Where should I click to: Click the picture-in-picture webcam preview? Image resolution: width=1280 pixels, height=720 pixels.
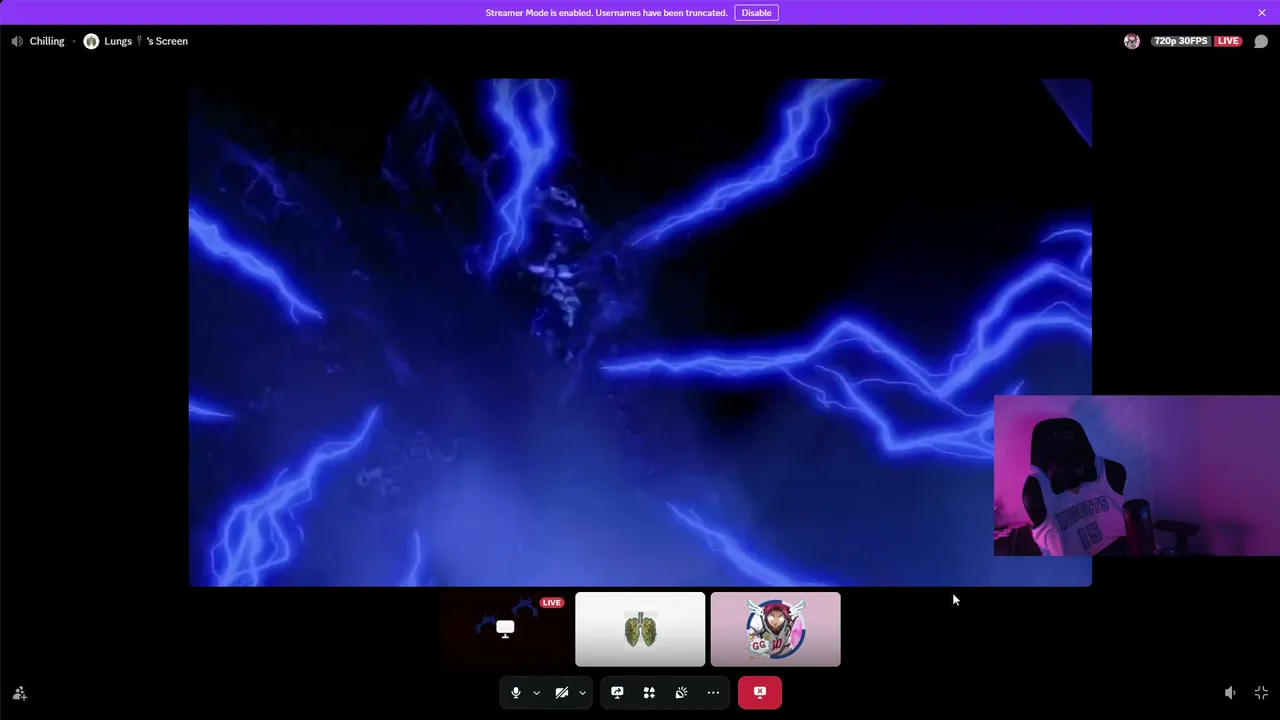pos(1137,475)
